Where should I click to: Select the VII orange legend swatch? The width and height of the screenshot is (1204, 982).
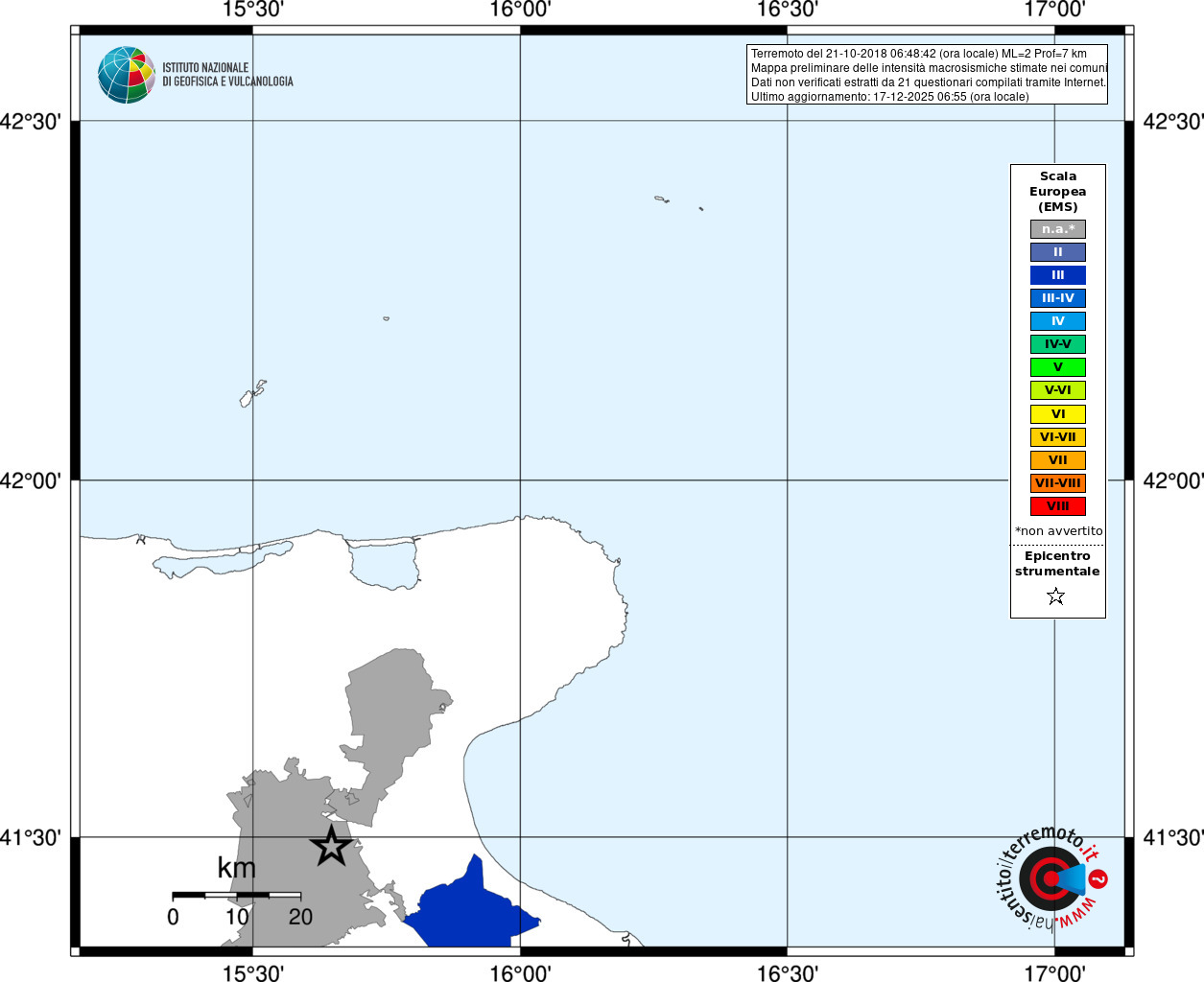pyautogui.click(x=1057, y=460)
